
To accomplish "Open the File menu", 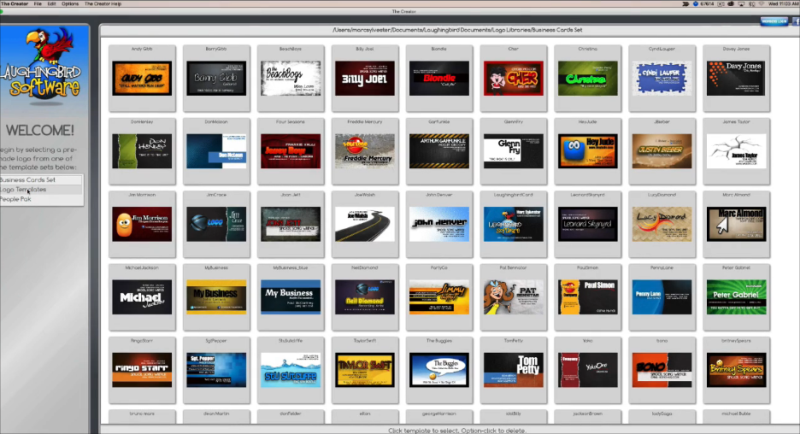I will [37, 4].
